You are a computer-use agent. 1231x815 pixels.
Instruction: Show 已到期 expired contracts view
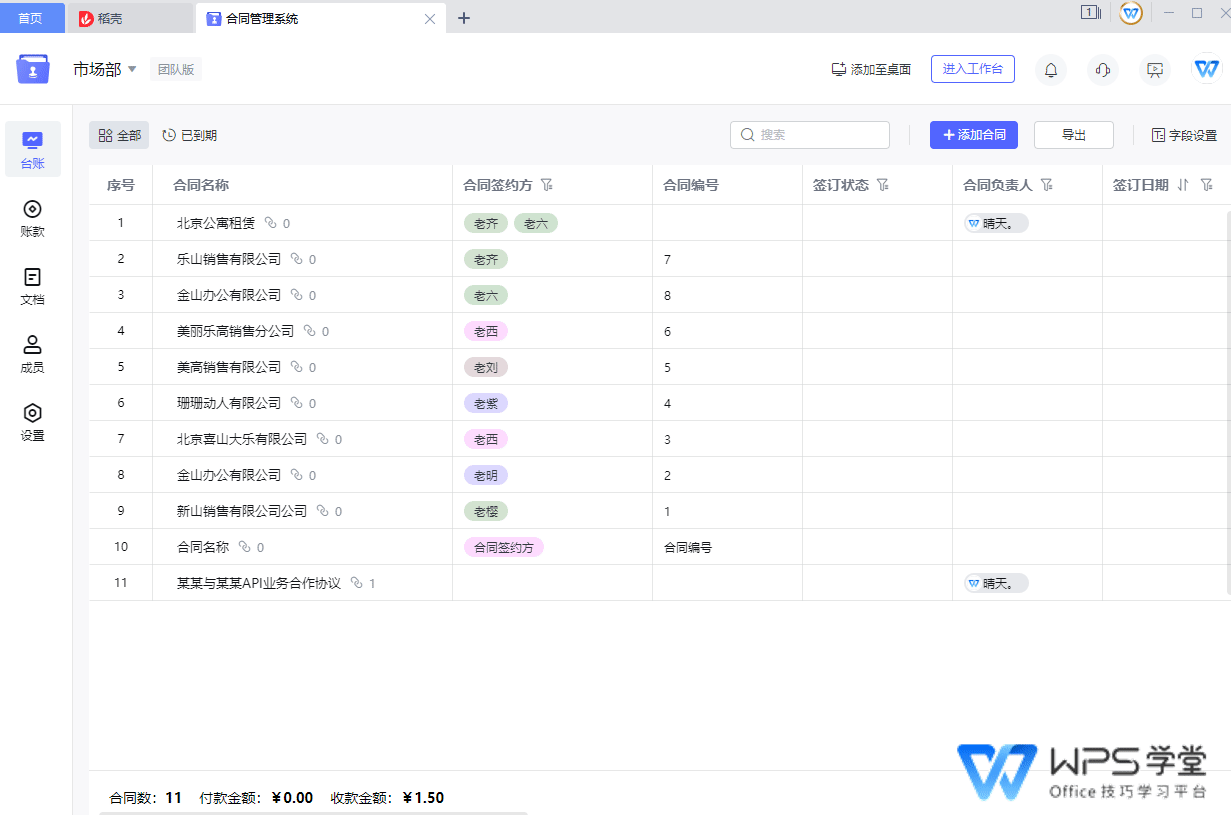(x=189, y=135)
